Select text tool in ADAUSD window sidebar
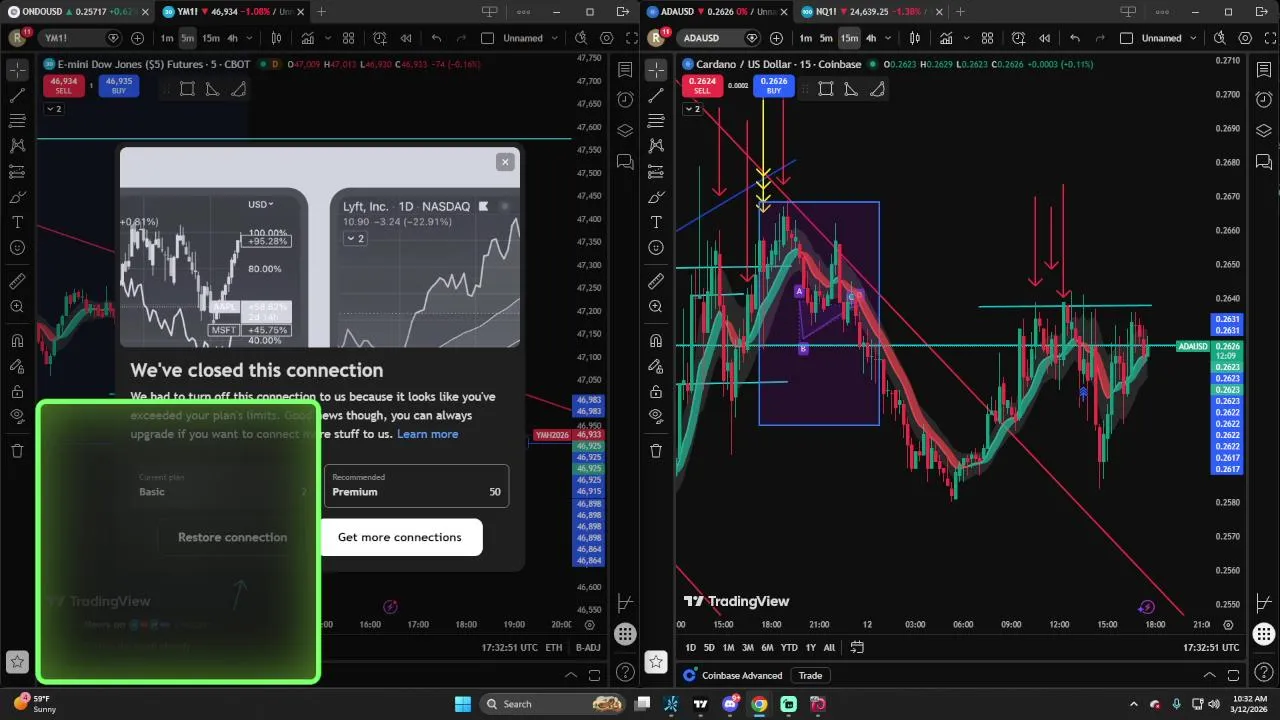 pos(656,222)
